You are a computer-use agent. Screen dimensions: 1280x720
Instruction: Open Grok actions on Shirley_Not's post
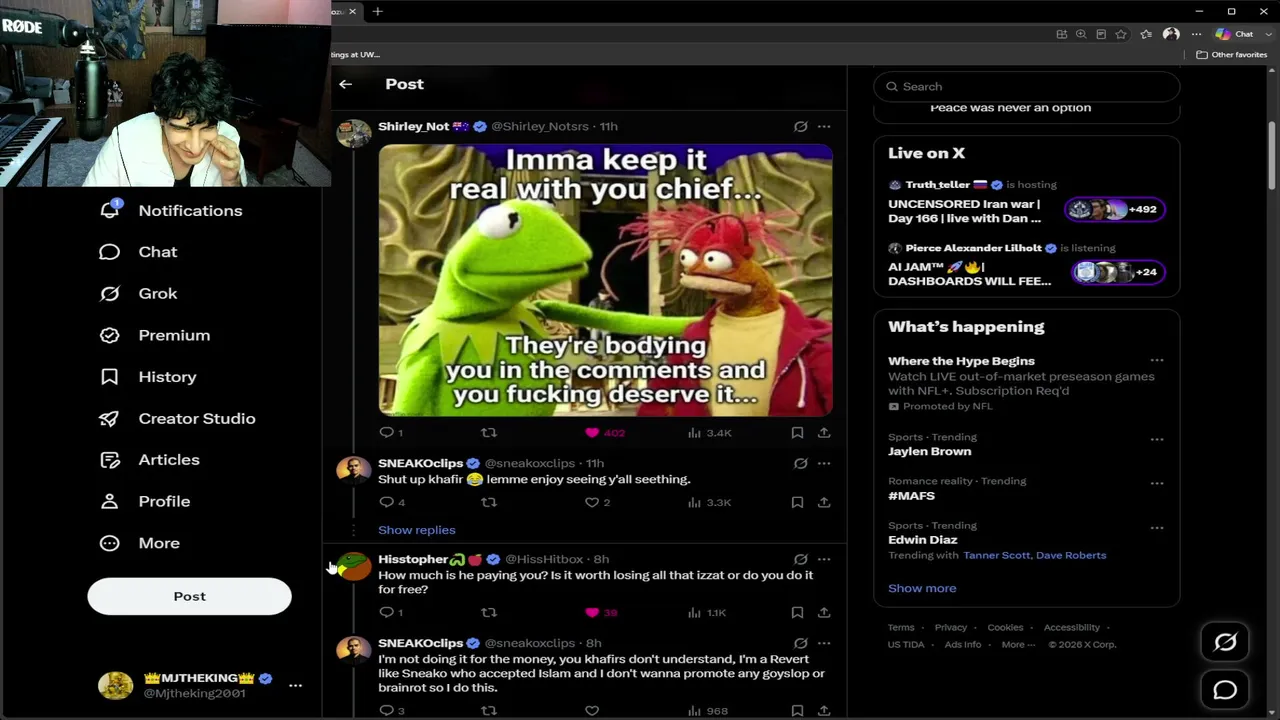pos(800,126)
